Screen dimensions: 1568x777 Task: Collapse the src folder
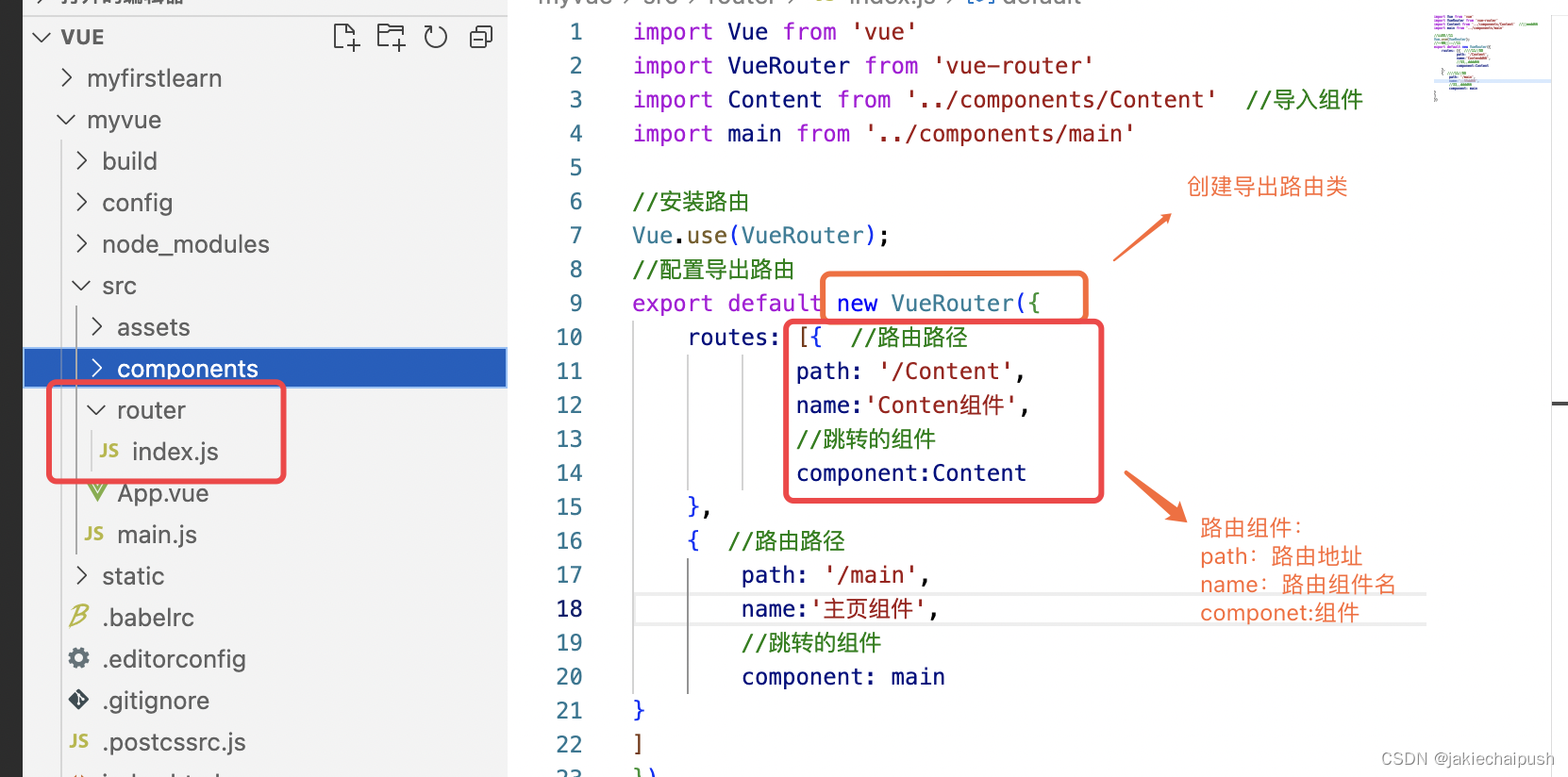[x=81, y=286]
